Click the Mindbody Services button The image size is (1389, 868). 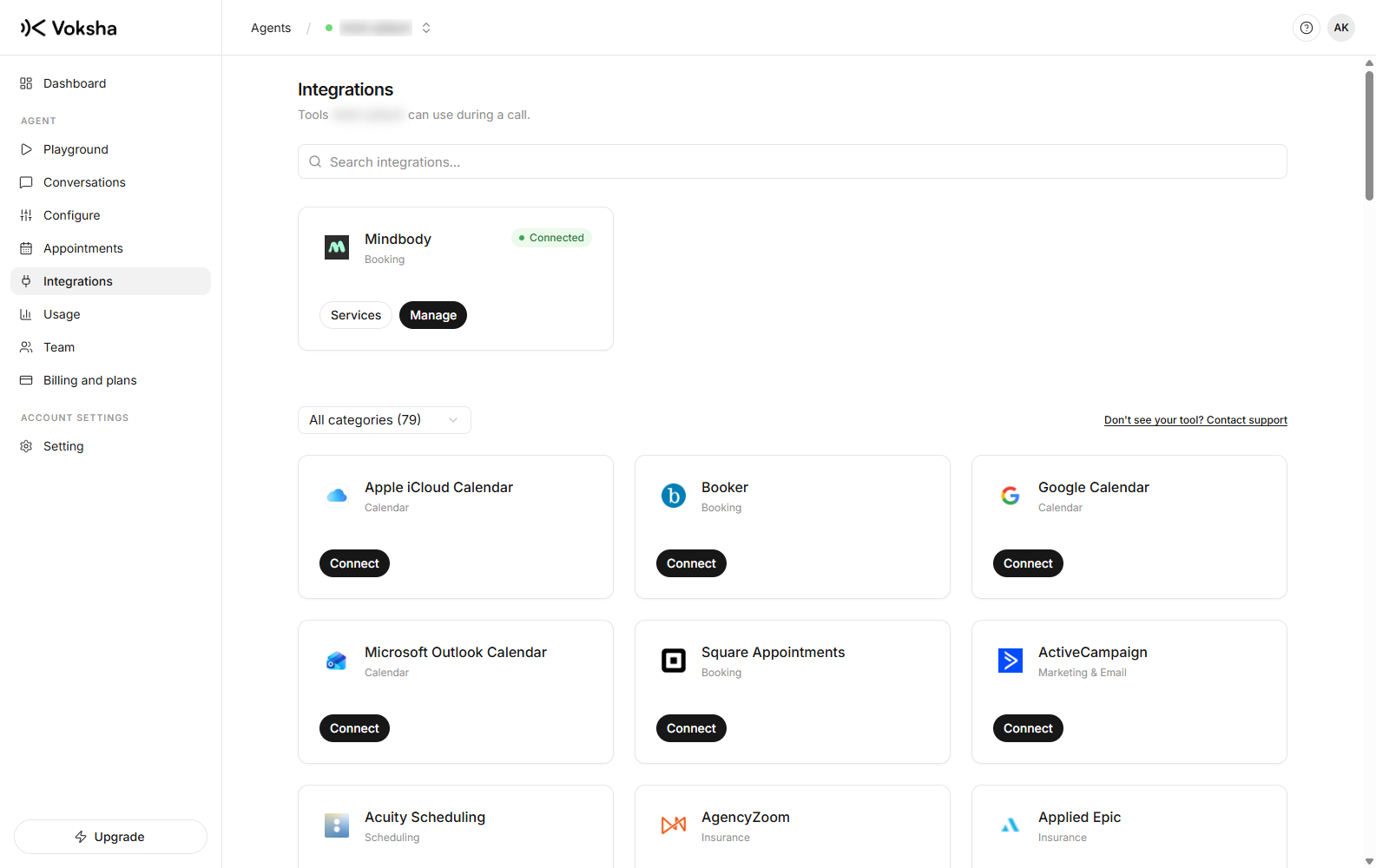356,315
